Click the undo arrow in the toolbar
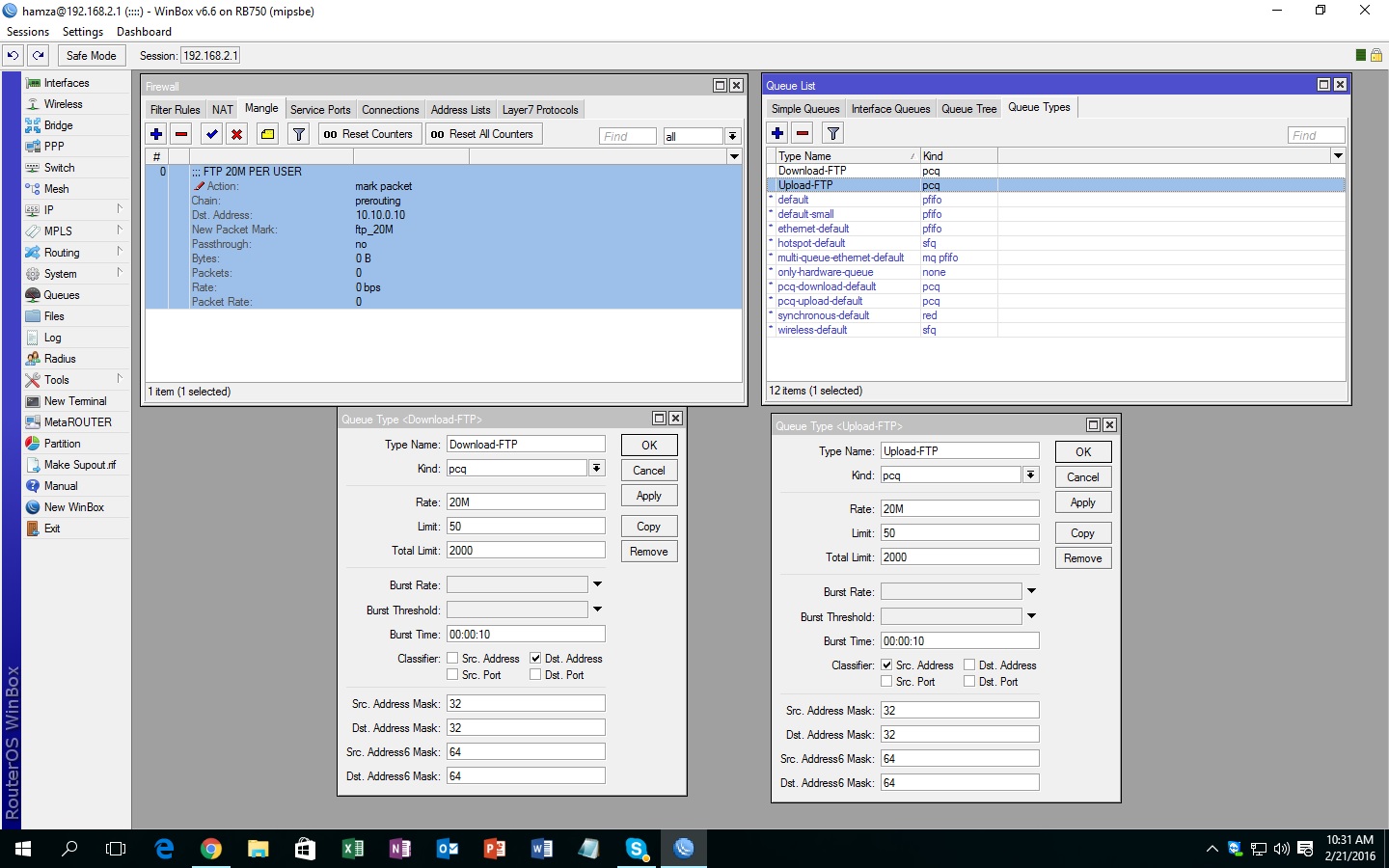Image resolution: width=1389 pixels, height=868 pixels. point(13,55)
